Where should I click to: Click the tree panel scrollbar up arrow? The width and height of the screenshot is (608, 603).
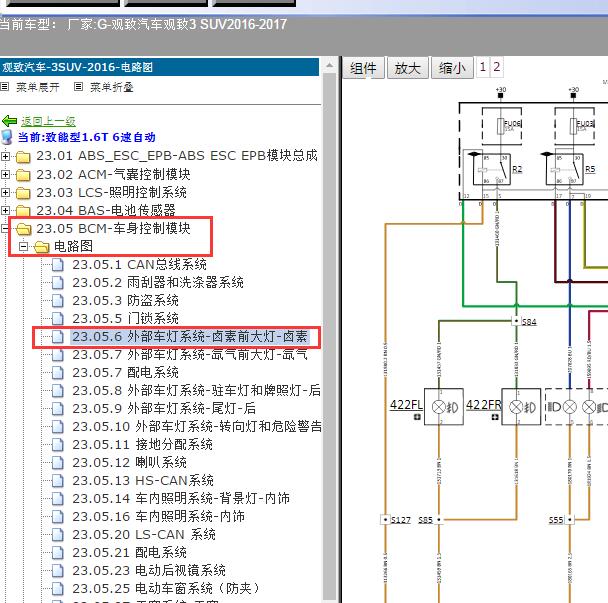[330, 65]
